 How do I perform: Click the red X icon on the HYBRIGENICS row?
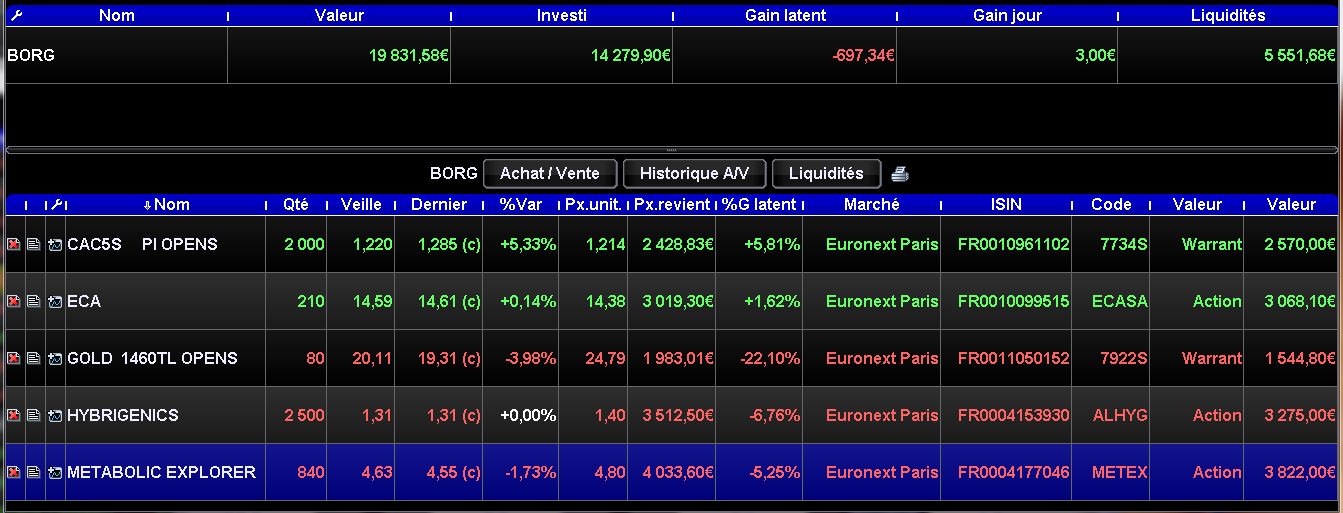coord(14,415)
